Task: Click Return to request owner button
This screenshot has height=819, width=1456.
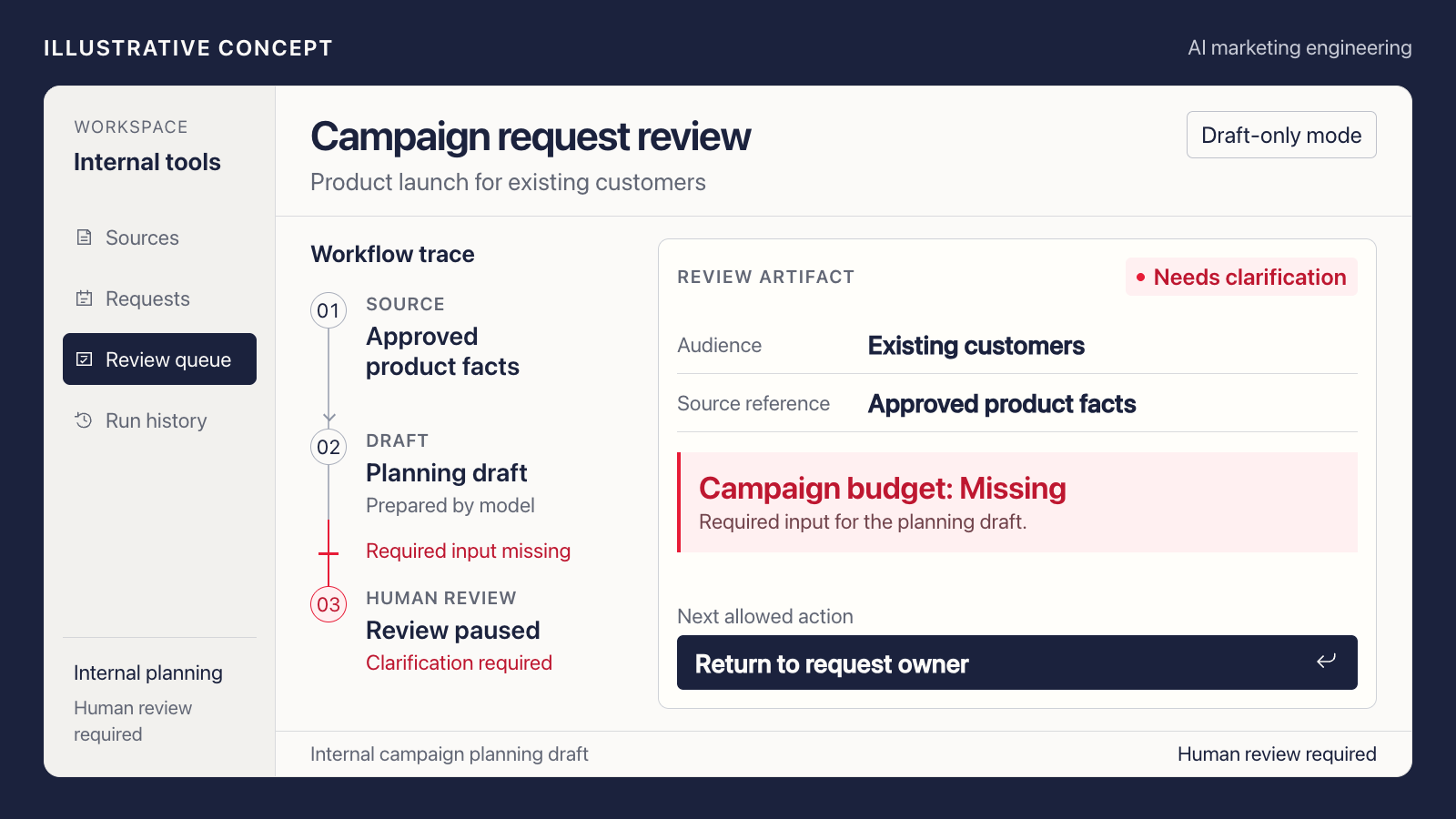Action: coord(1017,662)
